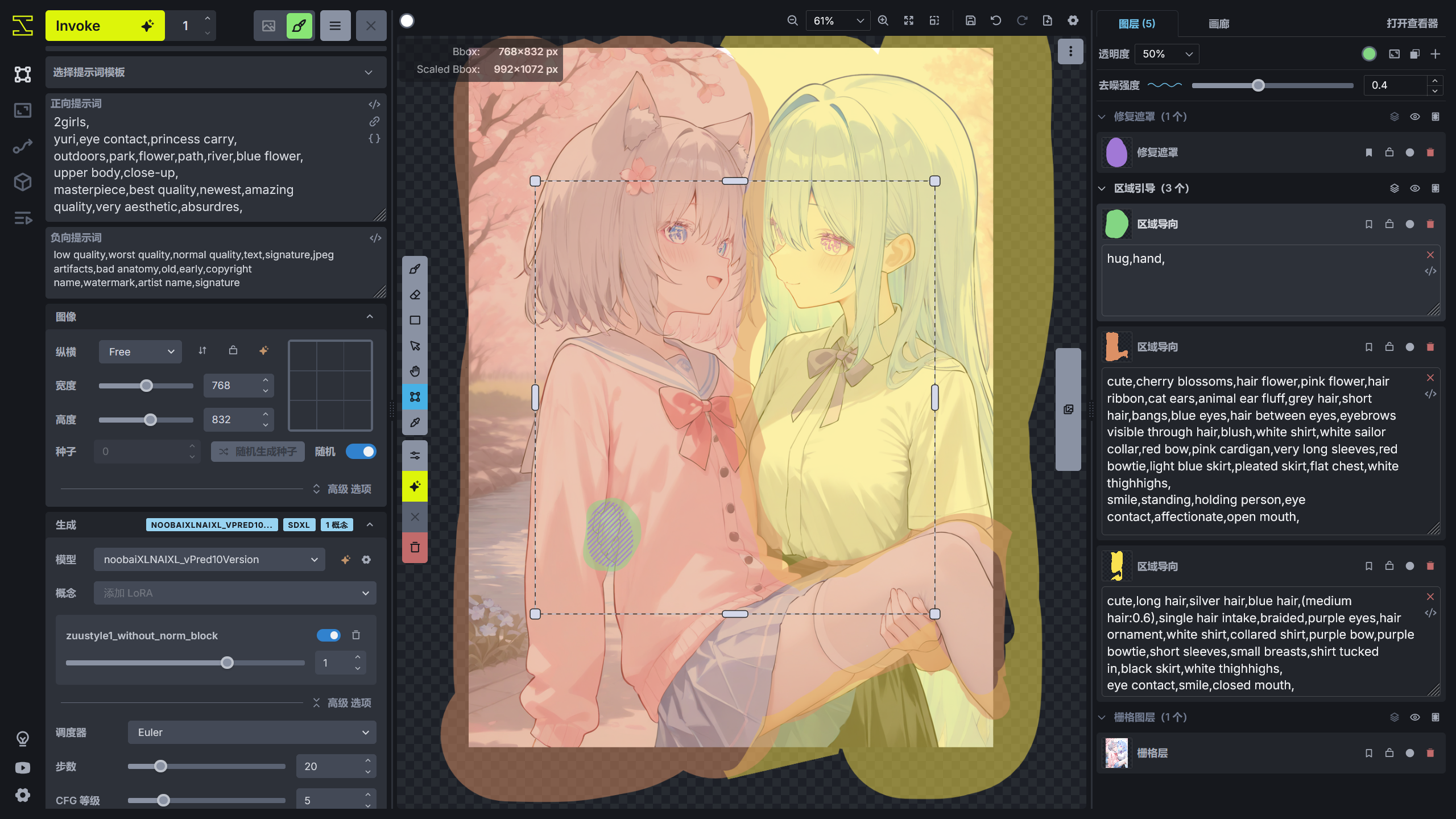Disable the 随机 seed toggle
Image resolution: width=1456 pixels, height=819 pixels.
pos(362,451)
